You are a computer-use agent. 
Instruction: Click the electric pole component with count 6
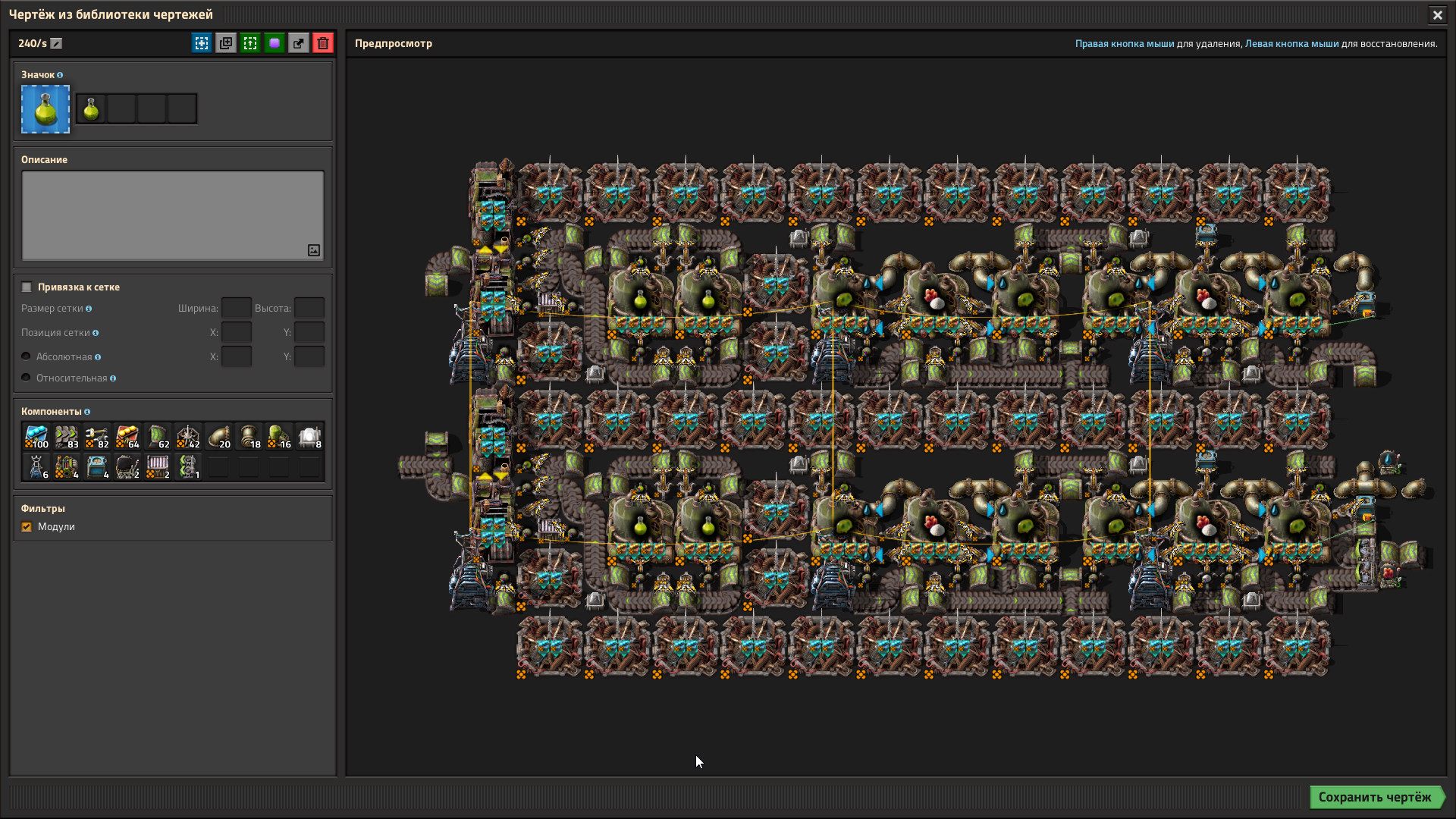[36, 467]
